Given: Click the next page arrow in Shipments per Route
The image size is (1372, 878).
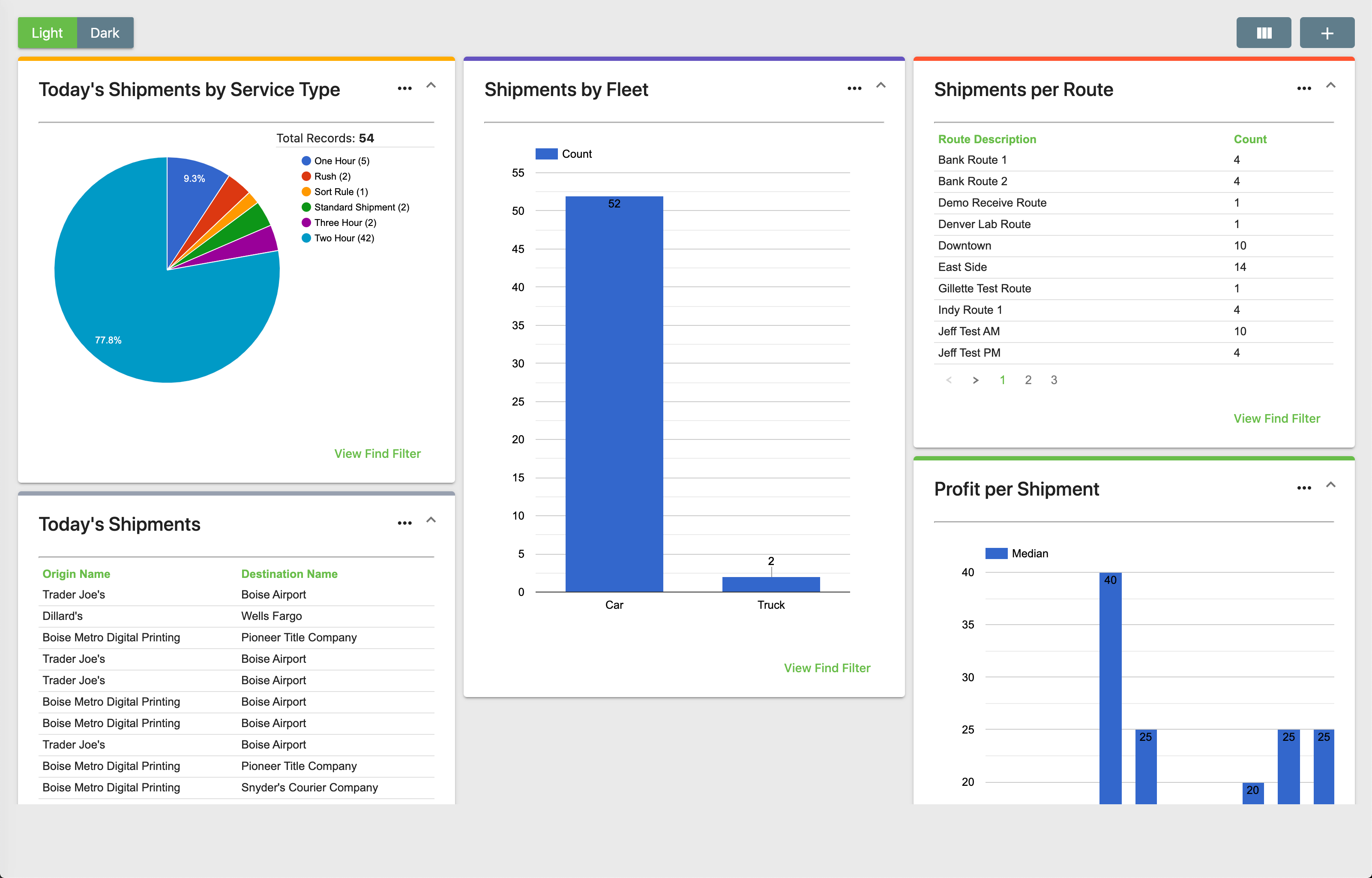Looking at the screenshot, I should (x=976, y=380).
